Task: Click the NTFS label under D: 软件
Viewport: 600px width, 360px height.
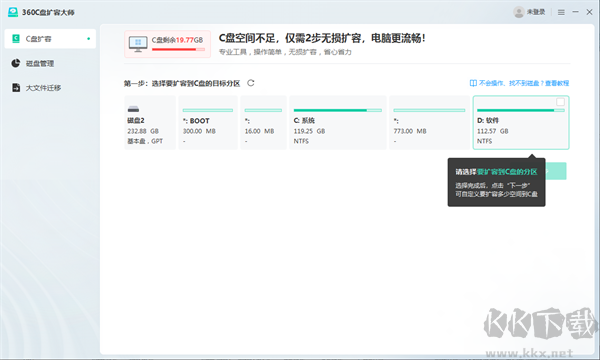Action: click(484, 141)
